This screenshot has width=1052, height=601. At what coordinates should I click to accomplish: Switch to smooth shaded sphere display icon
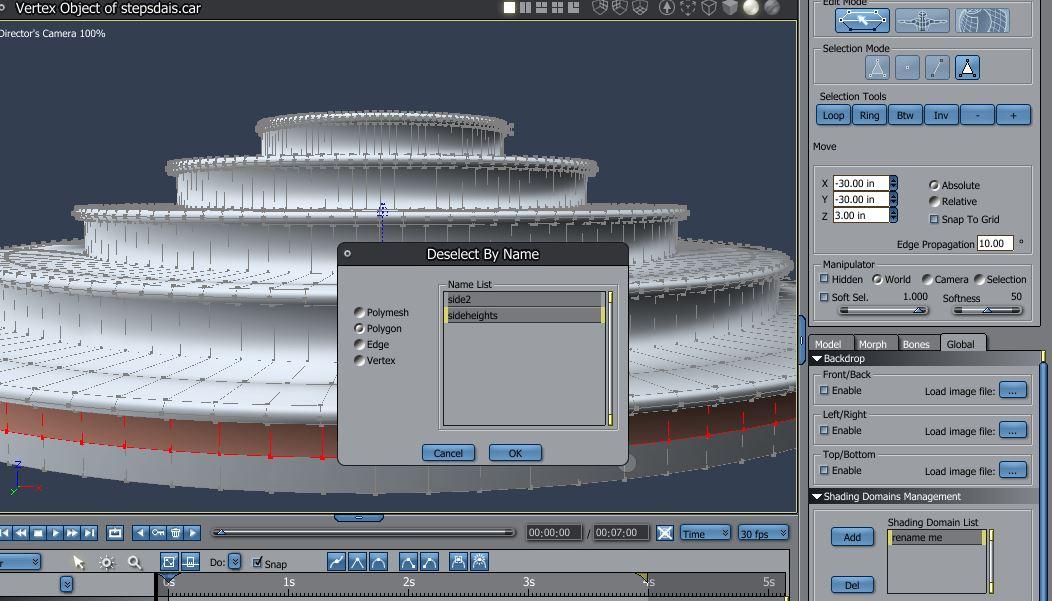point(751,7)
